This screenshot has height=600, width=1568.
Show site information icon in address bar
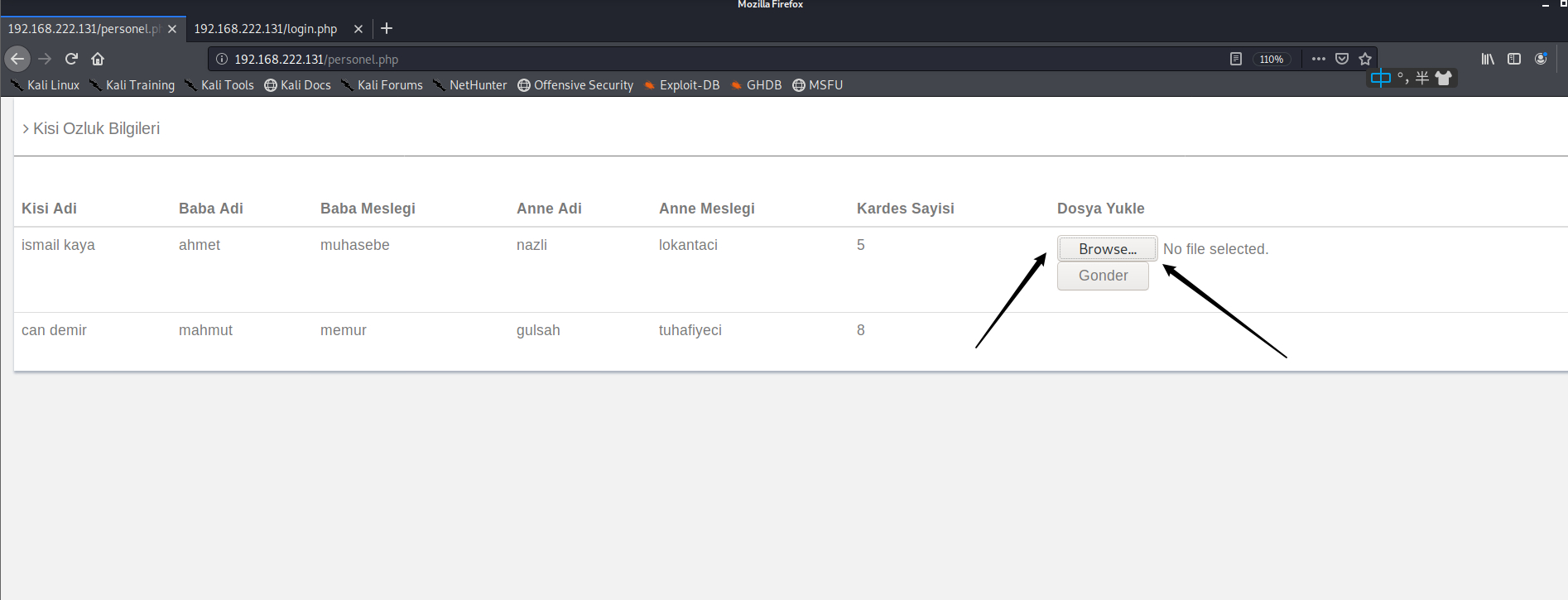222,59
